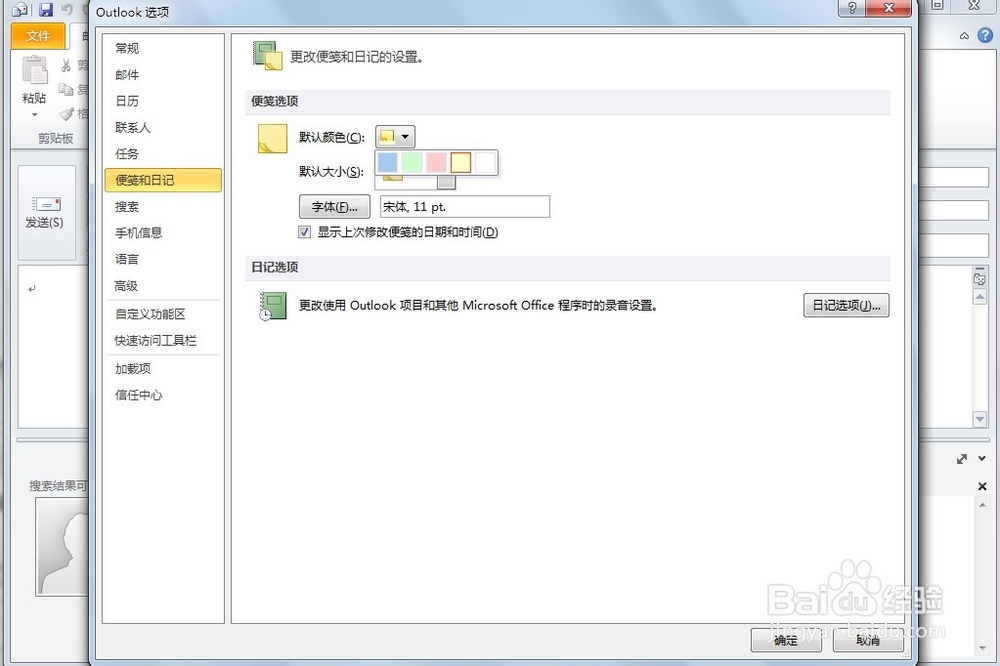Click the 粘贴 paste icon in the ribbon
Image resolution: width=1000 pixels, height=666 pixels.
point(34,70)
